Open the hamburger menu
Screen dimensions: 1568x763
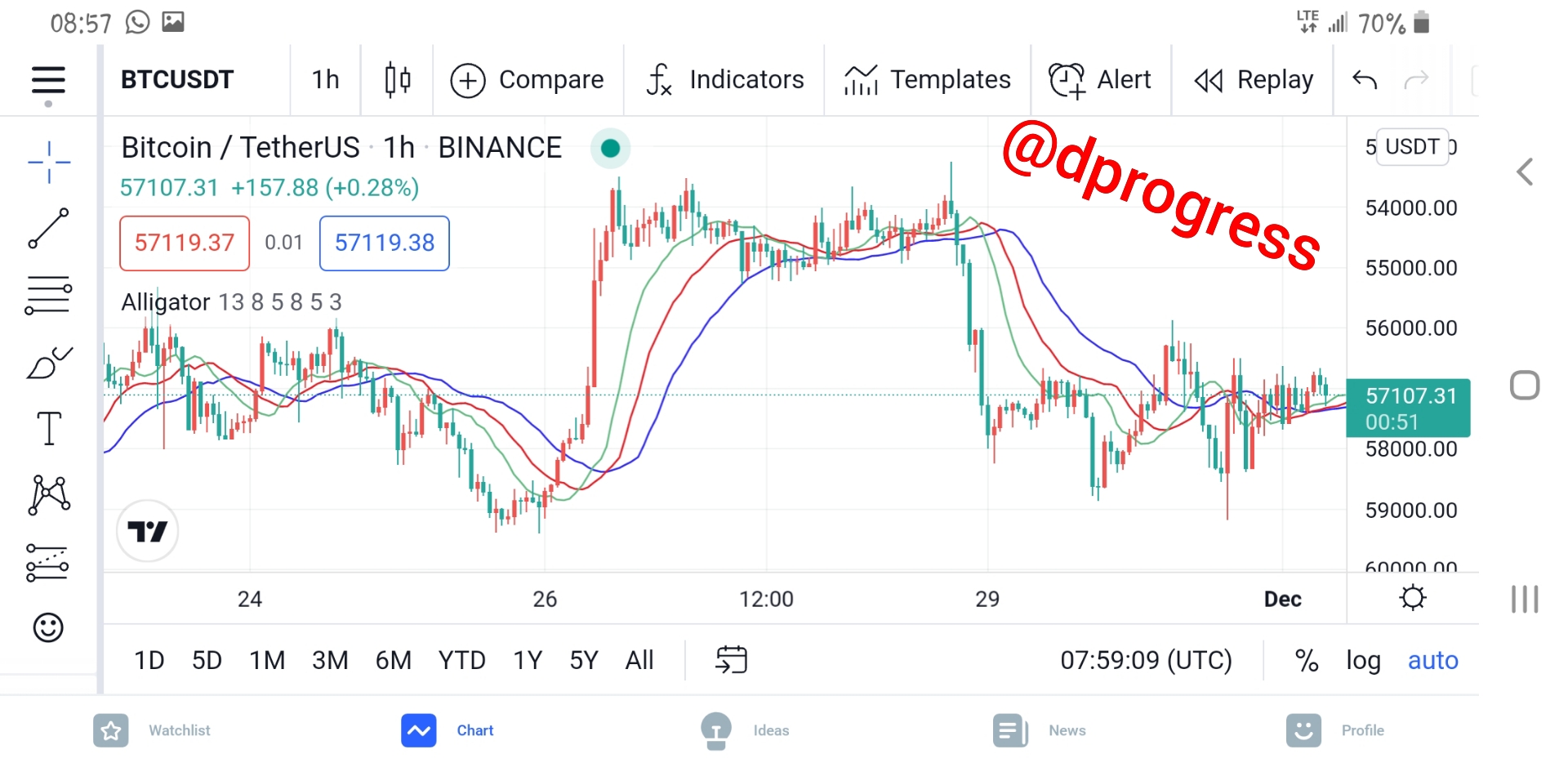(x=48, y=81)
